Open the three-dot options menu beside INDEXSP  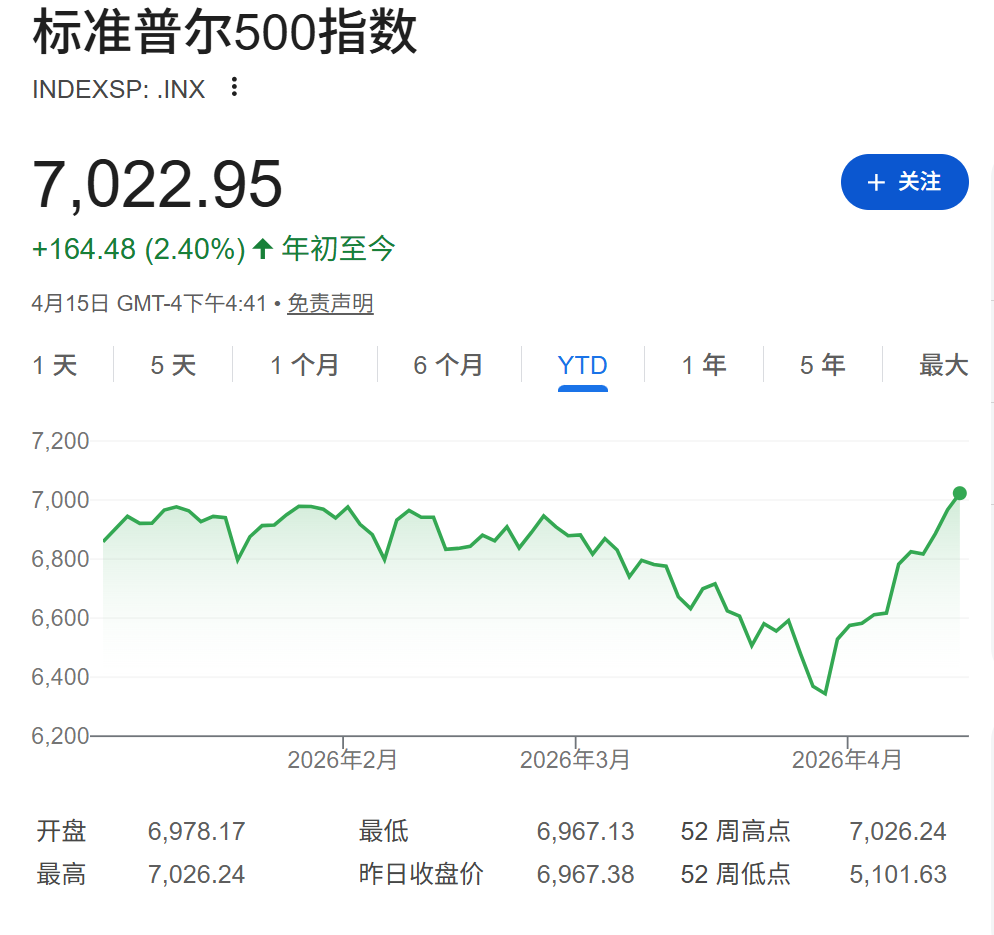(x=233, y=88)
